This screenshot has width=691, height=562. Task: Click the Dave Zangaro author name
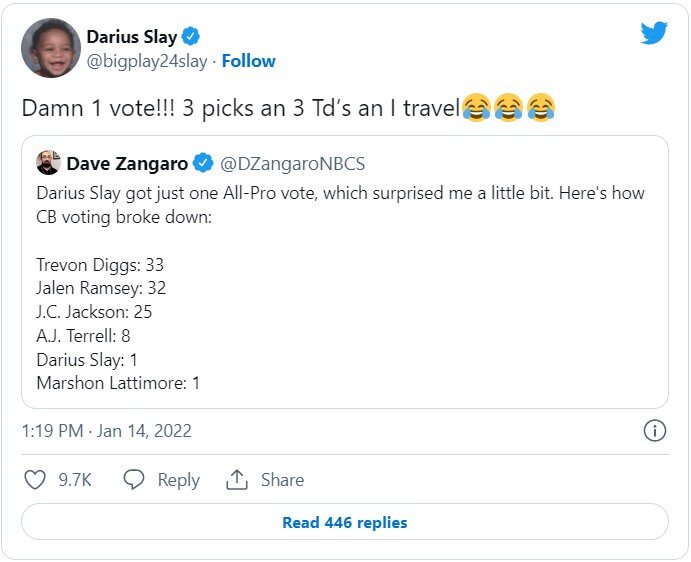pos(127,162)
